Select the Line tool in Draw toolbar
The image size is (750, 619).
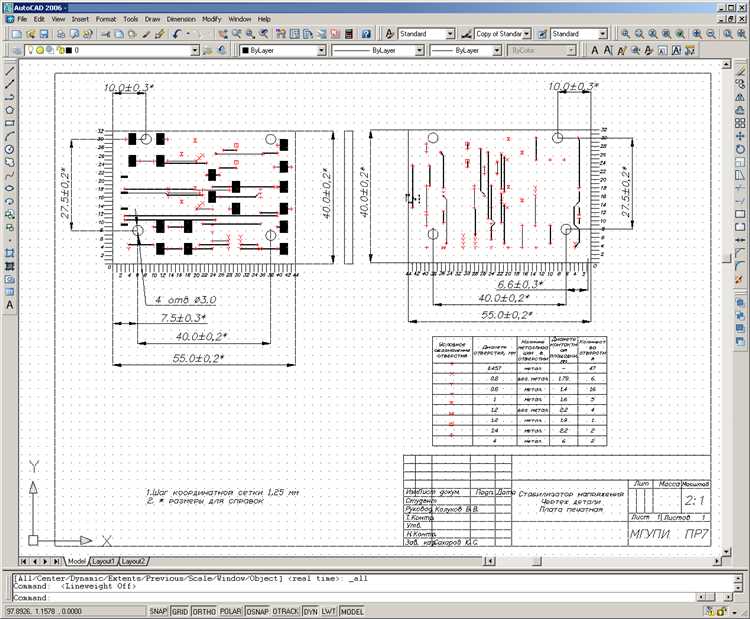9,72
